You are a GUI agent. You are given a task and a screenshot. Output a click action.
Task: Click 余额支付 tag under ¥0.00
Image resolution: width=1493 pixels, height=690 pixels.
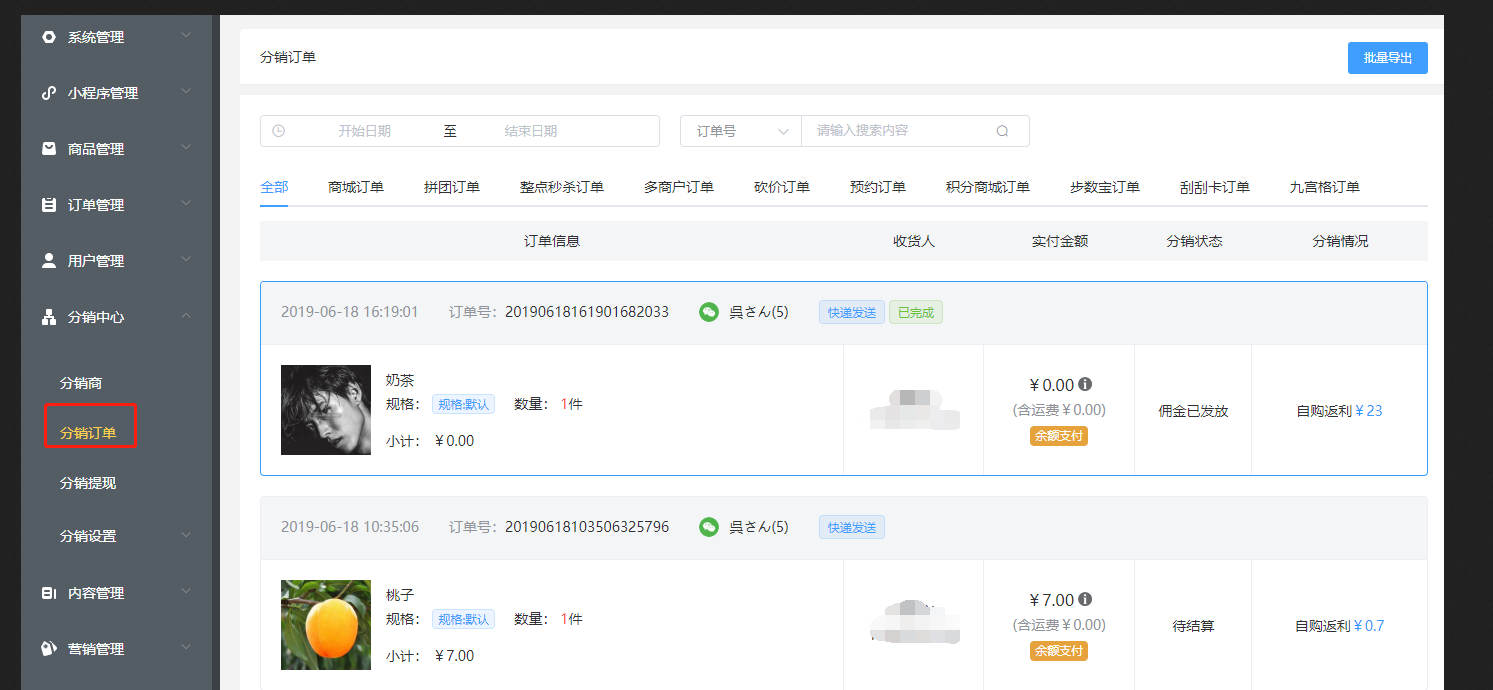pyautogui.click(x=1059, y=436)
